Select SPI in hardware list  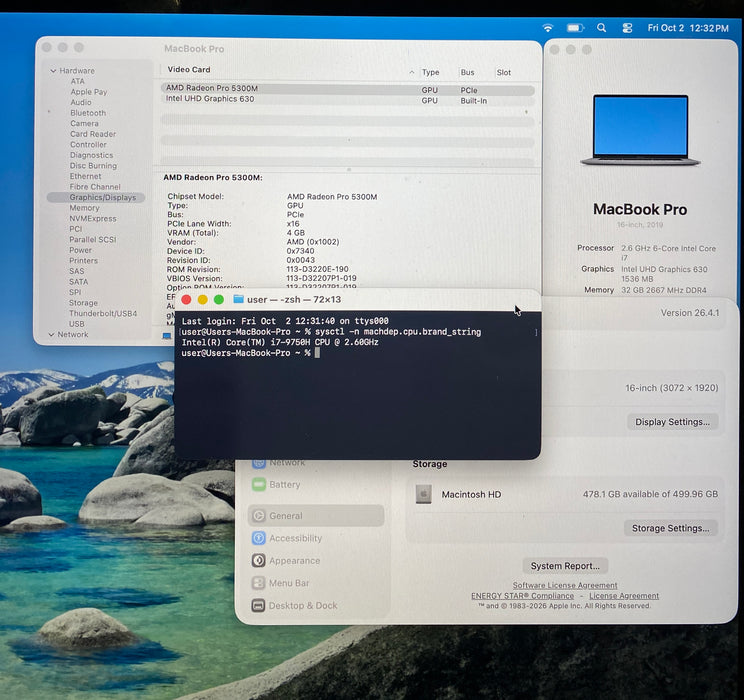(75, 292)
